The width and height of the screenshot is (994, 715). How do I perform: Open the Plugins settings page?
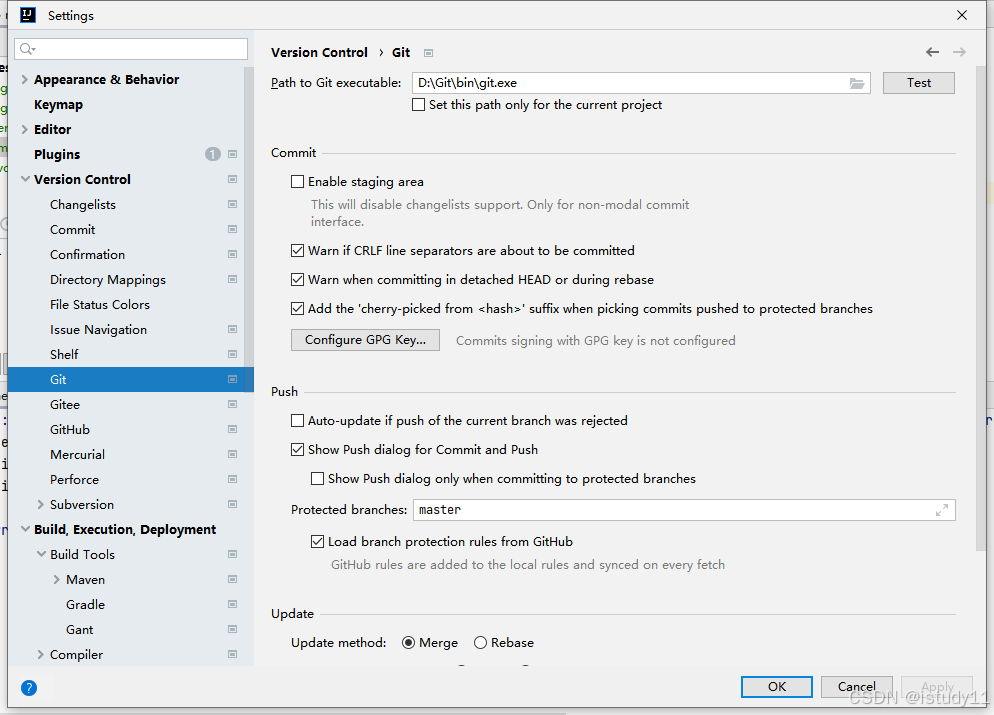click(x=57, y=155)
